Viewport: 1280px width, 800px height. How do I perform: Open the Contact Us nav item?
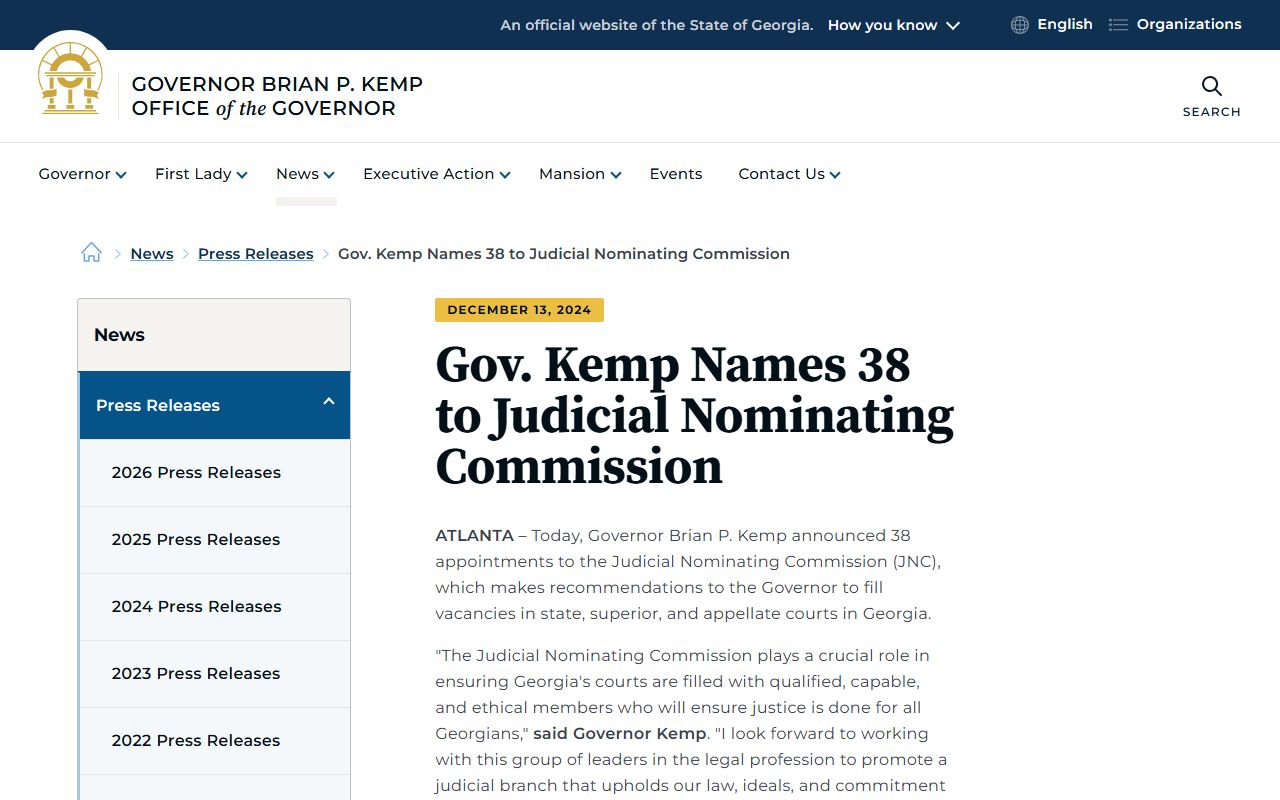781,174
